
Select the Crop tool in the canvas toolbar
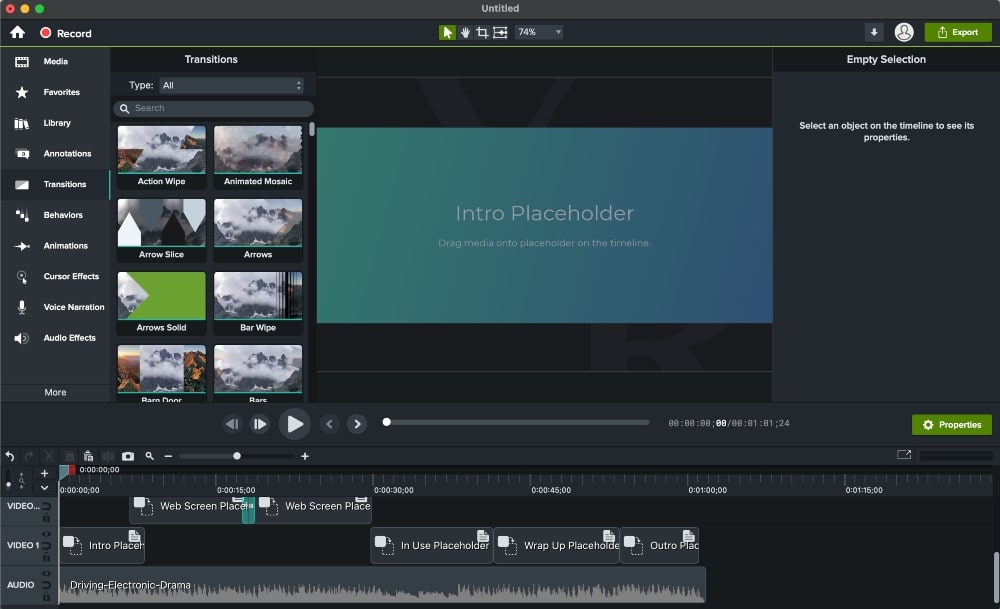click(x=482, y=32)
